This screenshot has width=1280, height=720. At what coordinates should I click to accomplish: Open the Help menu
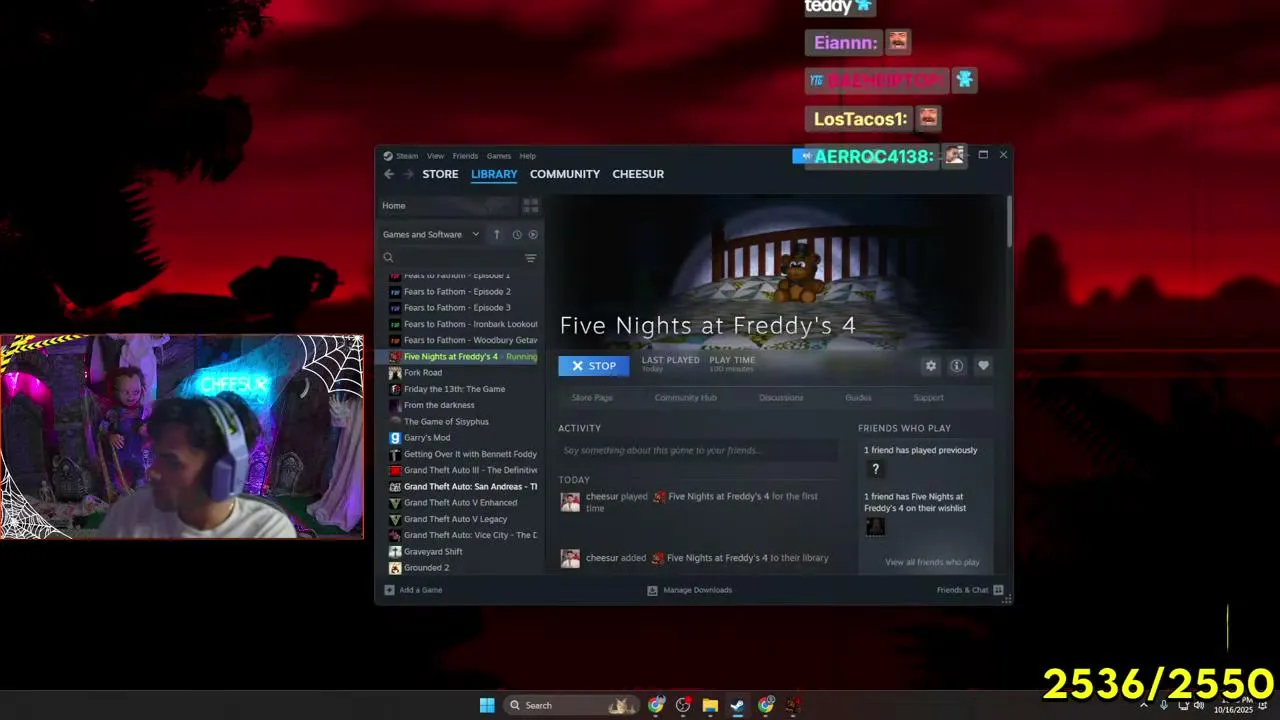527,156
